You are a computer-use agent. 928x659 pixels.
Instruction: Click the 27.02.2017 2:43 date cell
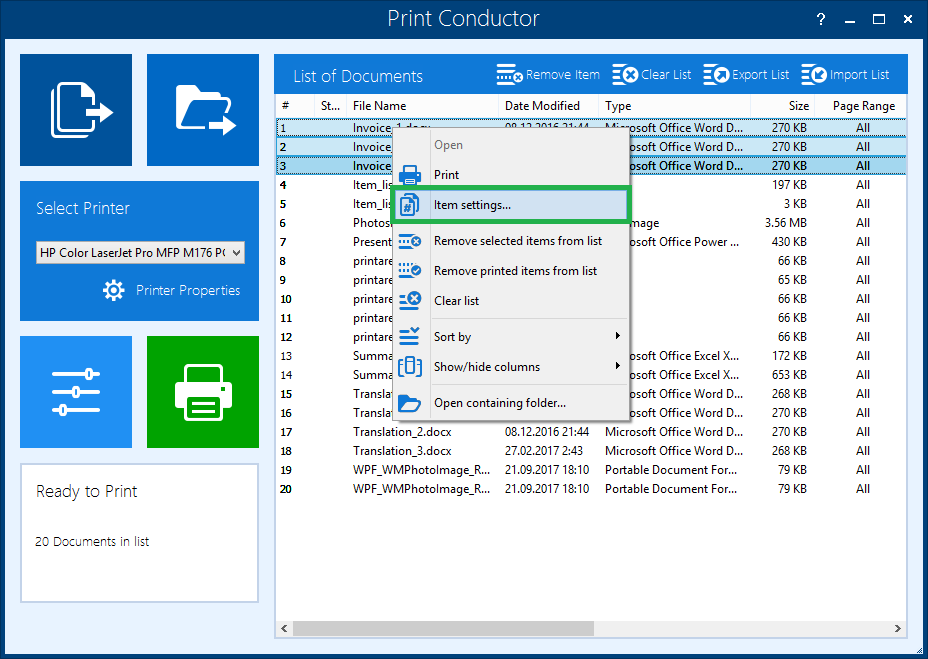point(543,451)
